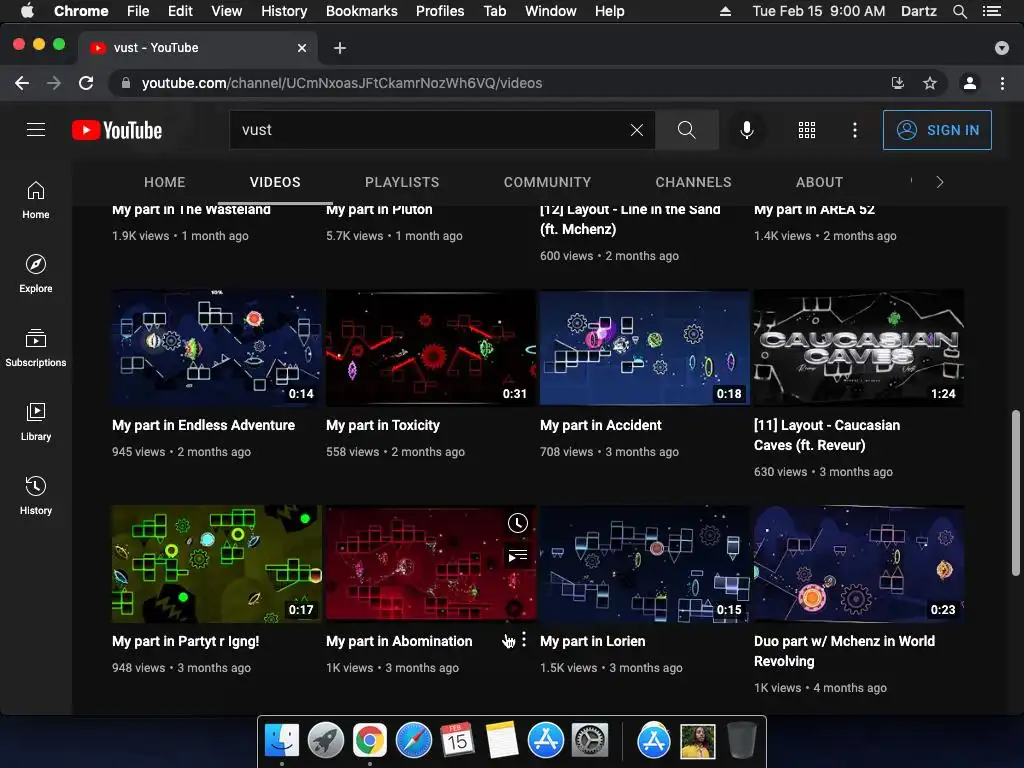Viewport: 1024px width, 768px height.
Task: Open the History menu in menu bar
Action: (284, 11)
